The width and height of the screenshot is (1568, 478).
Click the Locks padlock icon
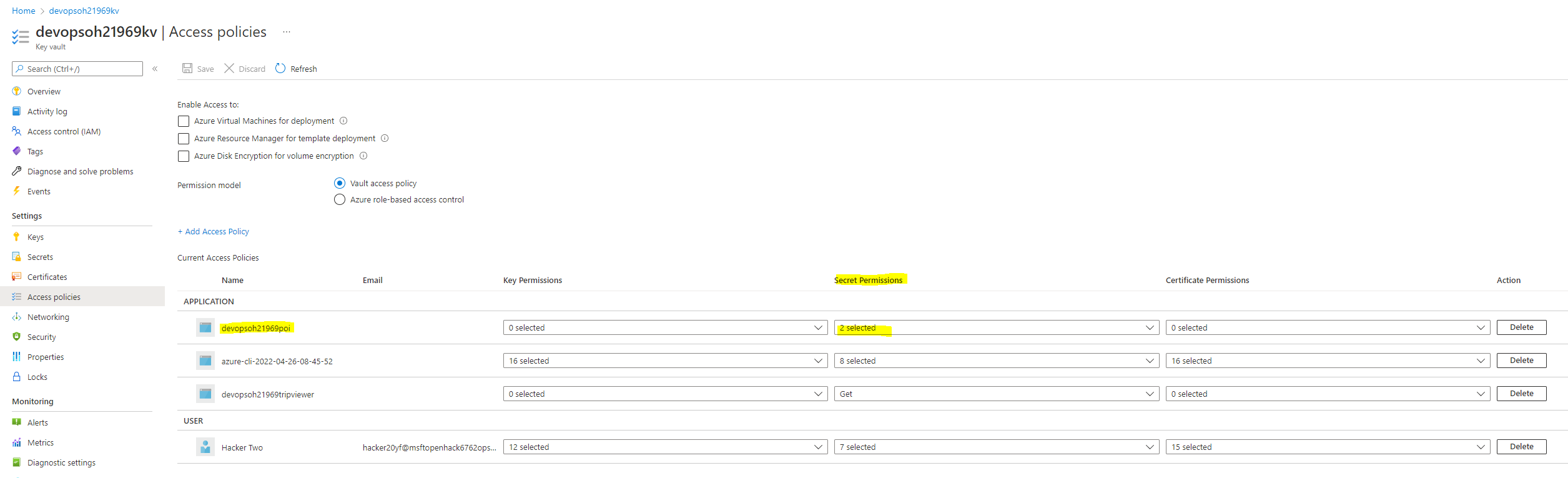[x=17, y=377]
